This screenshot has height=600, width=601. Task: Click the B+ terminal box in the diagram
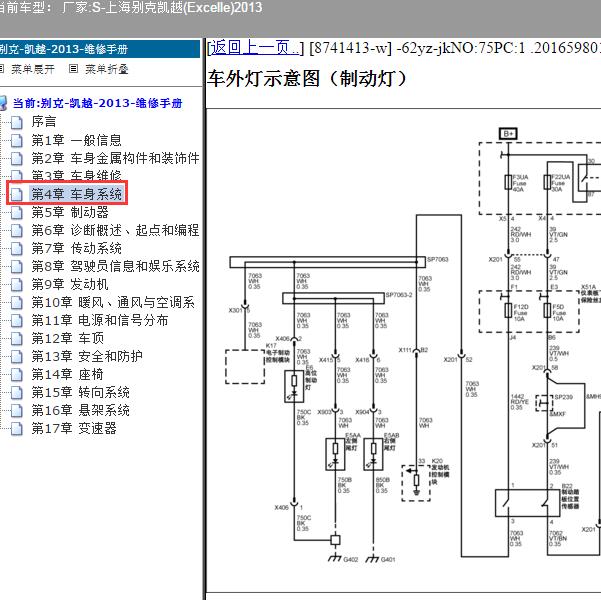point(508,133)
